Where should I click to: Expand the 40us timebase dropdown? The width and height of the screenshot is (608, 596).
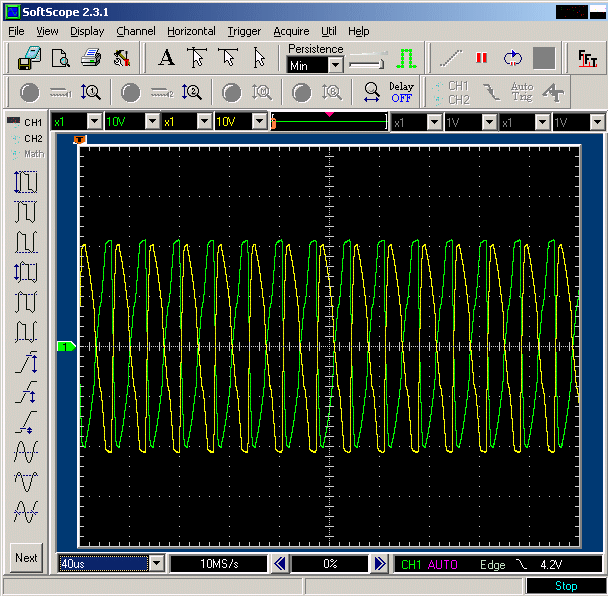coord(156,563)
